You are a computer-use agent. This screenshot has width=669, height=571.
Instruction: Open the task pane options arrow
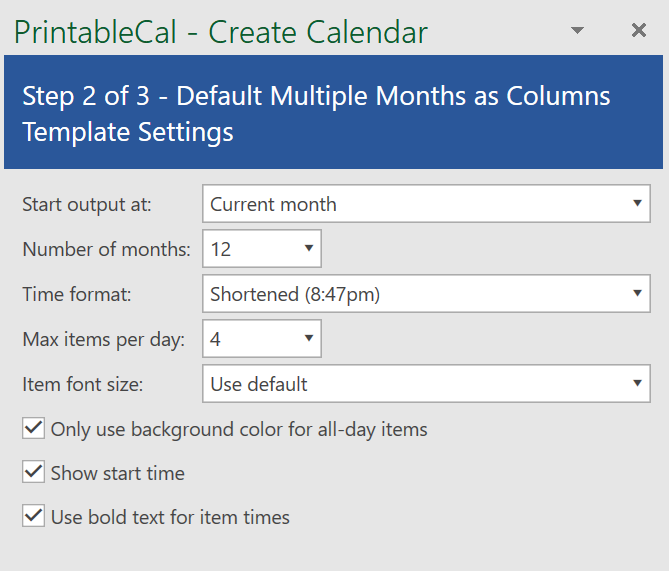(x=577, y=30)
